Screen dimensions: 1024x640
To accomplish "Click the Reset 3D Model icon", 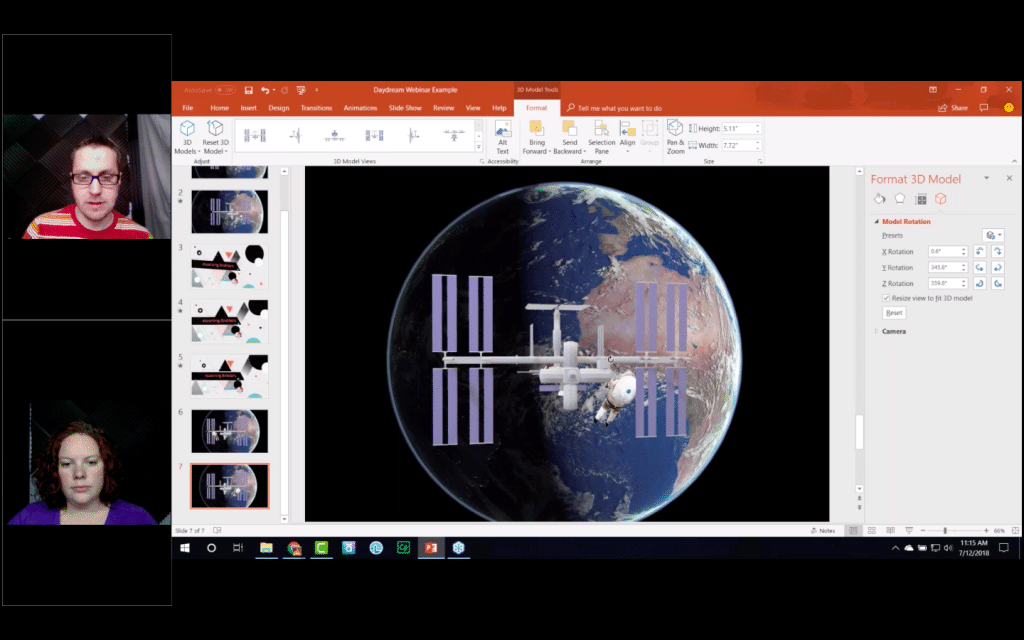I will pyautogui.click(x=215, y=128).
